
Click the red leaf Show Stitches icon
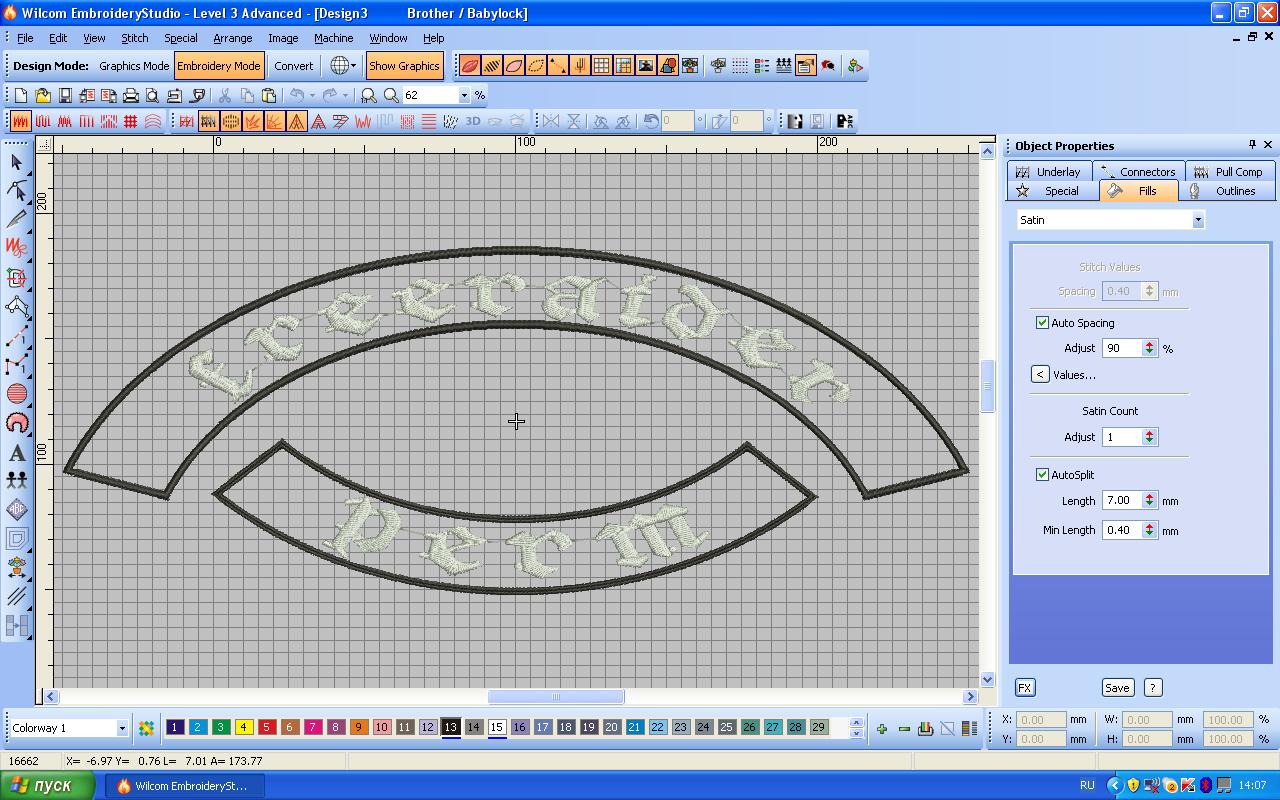pyautogui.click(x=469, y=66)
